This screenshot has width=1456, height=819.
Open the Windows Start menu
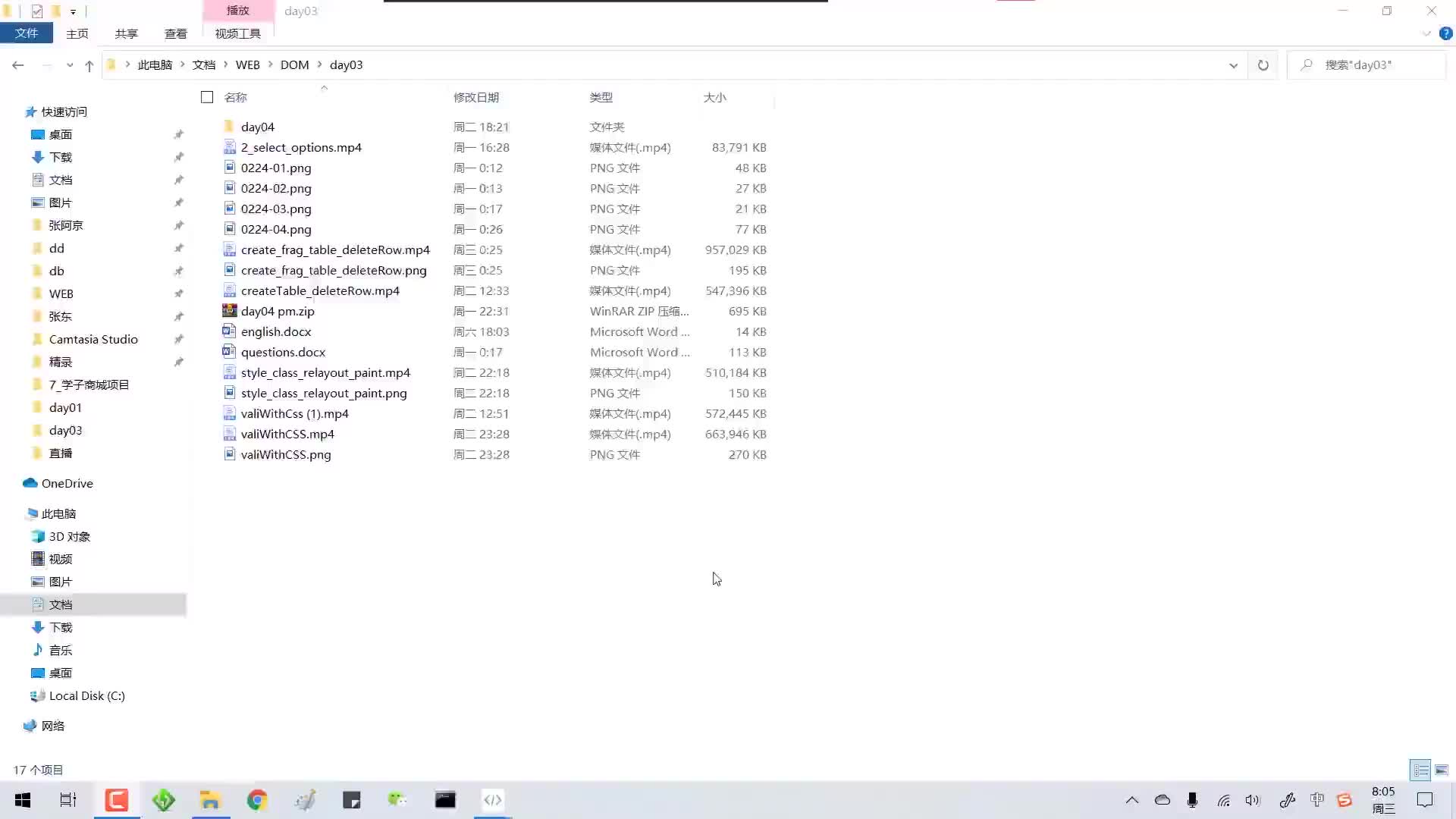click(23, 800)
